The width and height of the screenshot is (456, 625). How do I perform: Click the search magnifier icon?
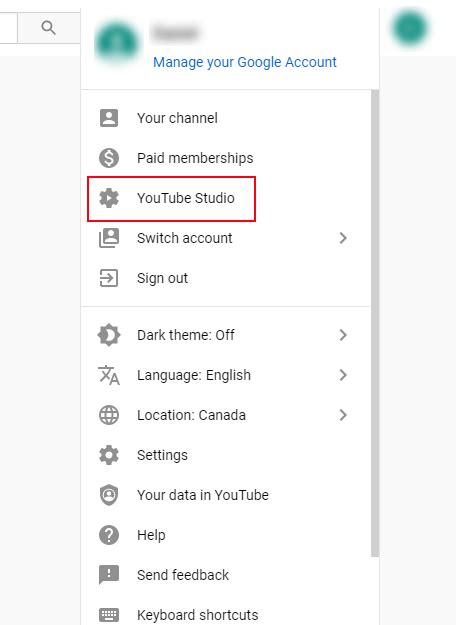[48, 28]
